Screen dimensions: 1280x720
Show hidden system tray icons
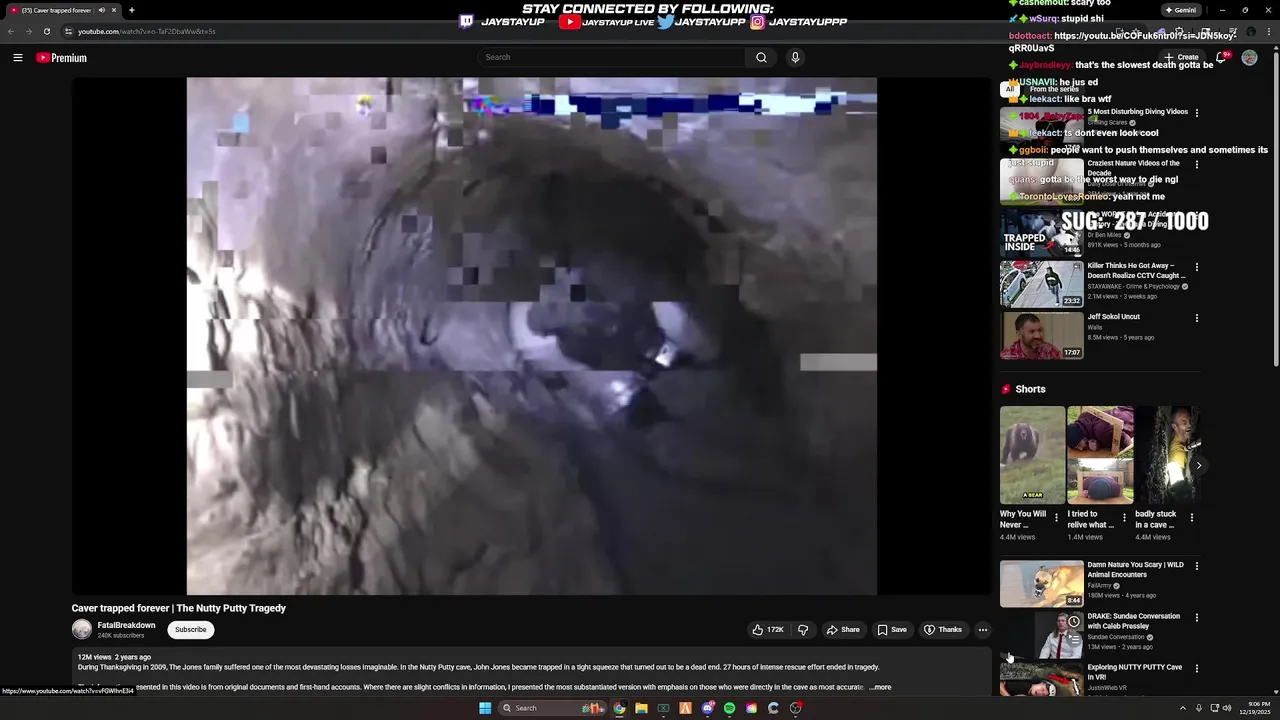1182,708
